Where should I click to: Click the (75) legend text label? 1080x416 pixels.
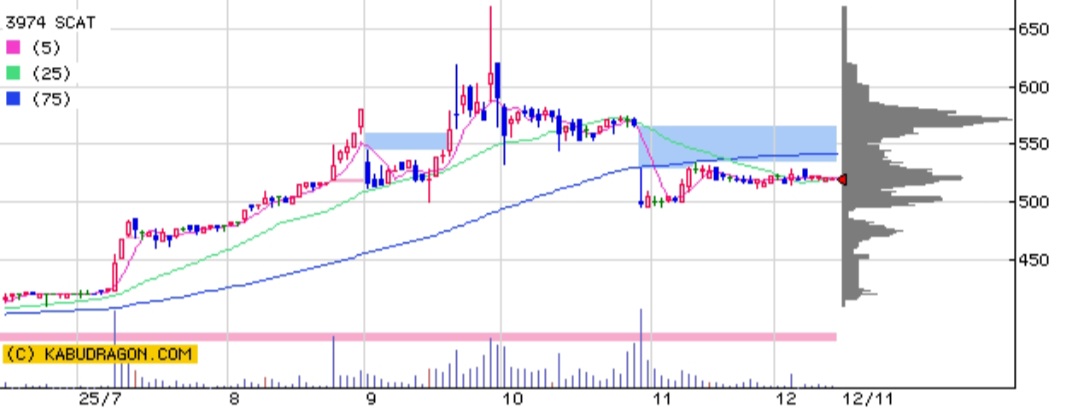click(51, 99)
